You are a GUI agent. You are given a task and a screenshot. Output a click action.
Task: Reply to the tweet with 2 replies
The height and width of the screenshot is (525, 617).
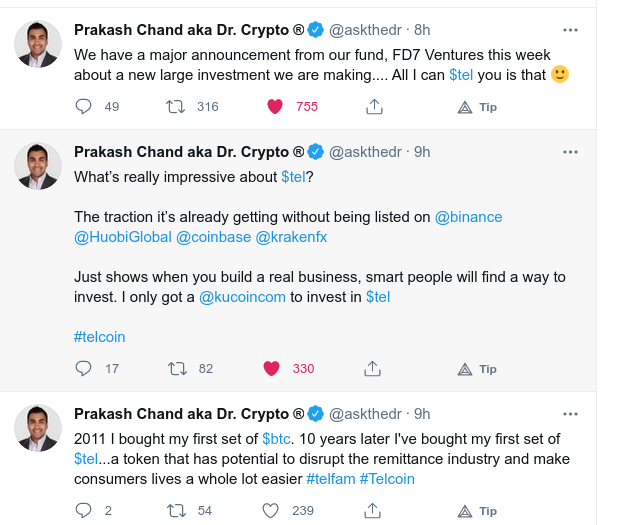(83, 511)
